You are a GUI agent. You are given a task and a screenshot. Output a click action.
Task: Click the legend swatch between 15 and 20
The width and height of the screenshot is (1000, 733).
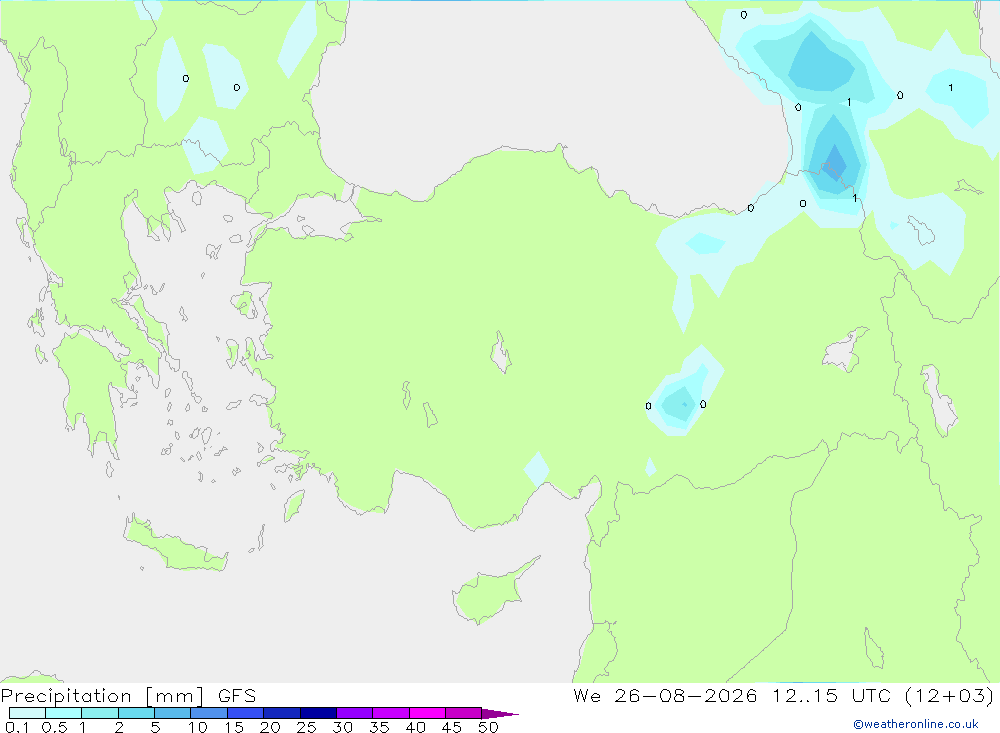(245, 713)
